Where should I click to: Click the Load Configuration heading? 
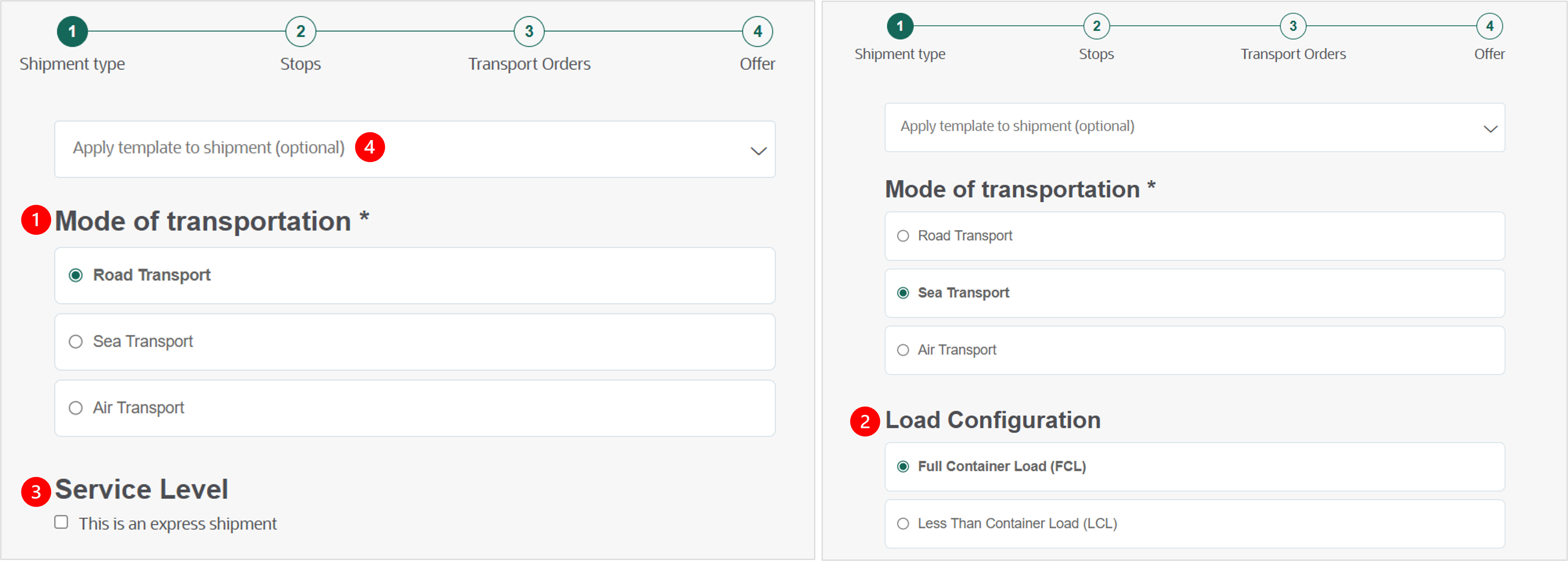(993, 421)
